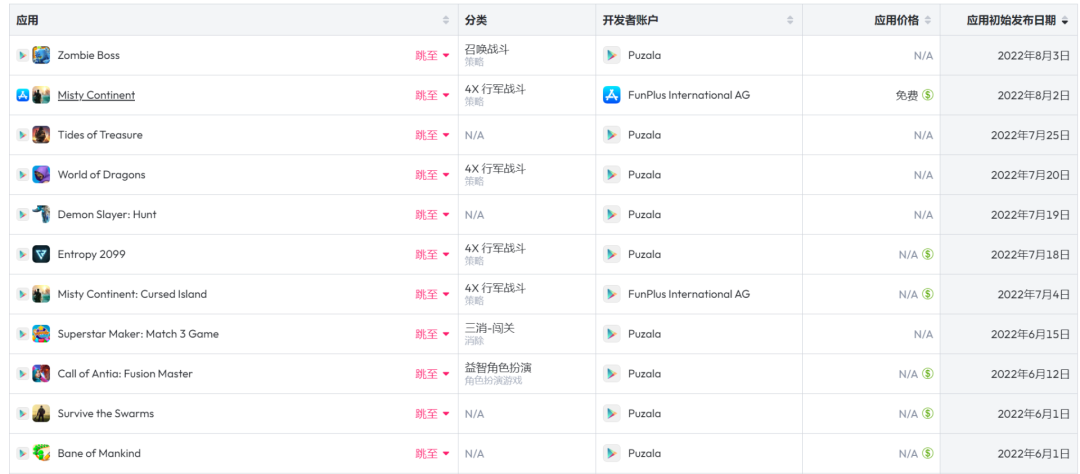The image size is (1080, 474).
Task: Open the Misty Continent app link
Action: click(x=96, y=95)
